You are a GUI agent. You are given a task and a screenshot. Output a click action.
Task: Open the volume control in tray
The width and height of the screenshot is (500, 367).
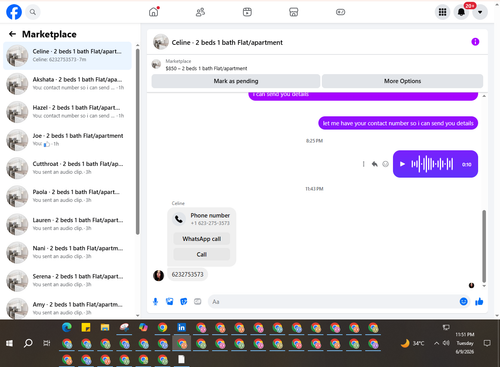tap(446, 343)
